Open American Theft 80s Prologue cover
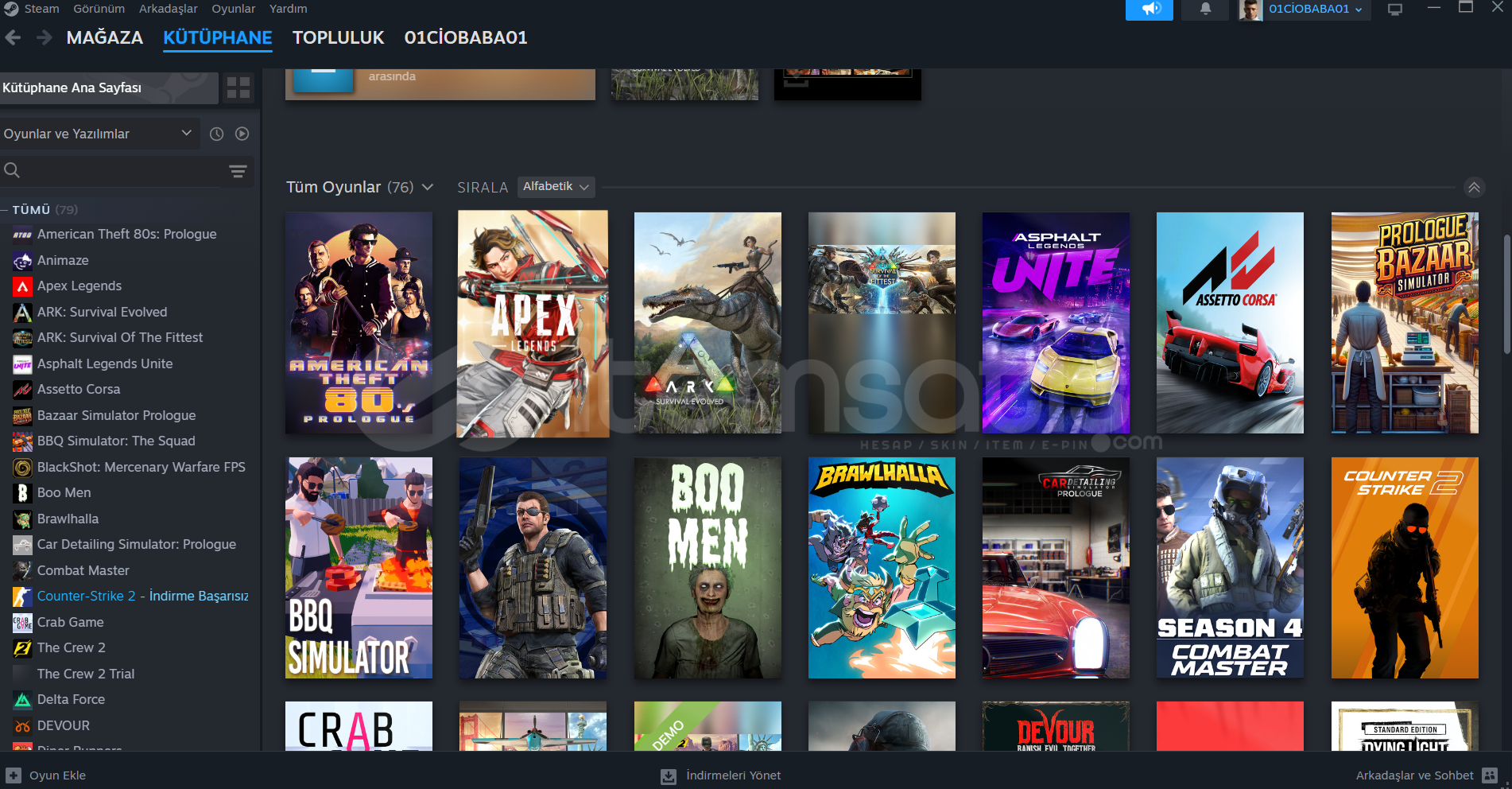Viewport: 1512px width, 789px height. click(x=359, y=323)
